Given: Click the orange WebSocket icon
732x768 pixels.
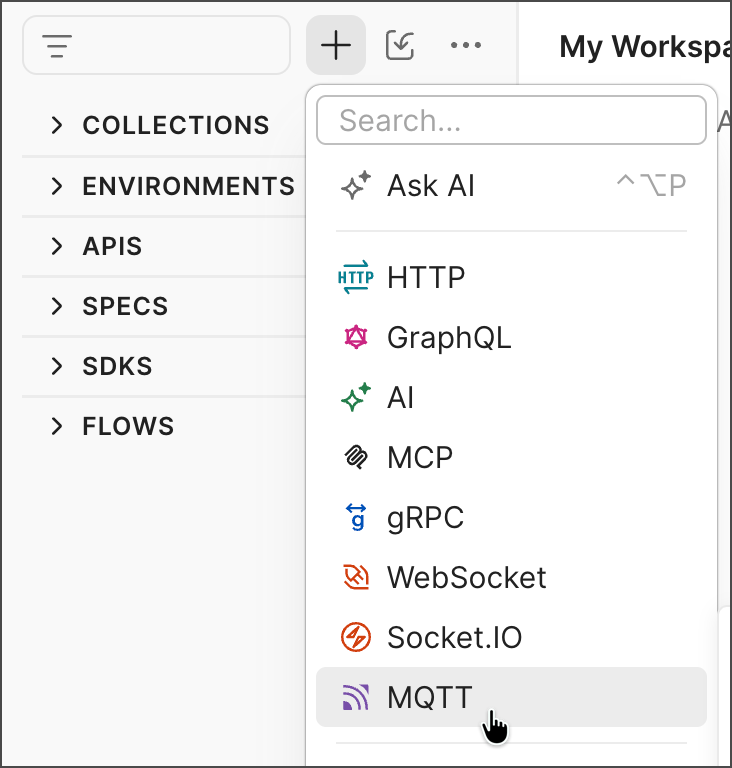Looking at the screenshot, I should (x=356, y=577).
